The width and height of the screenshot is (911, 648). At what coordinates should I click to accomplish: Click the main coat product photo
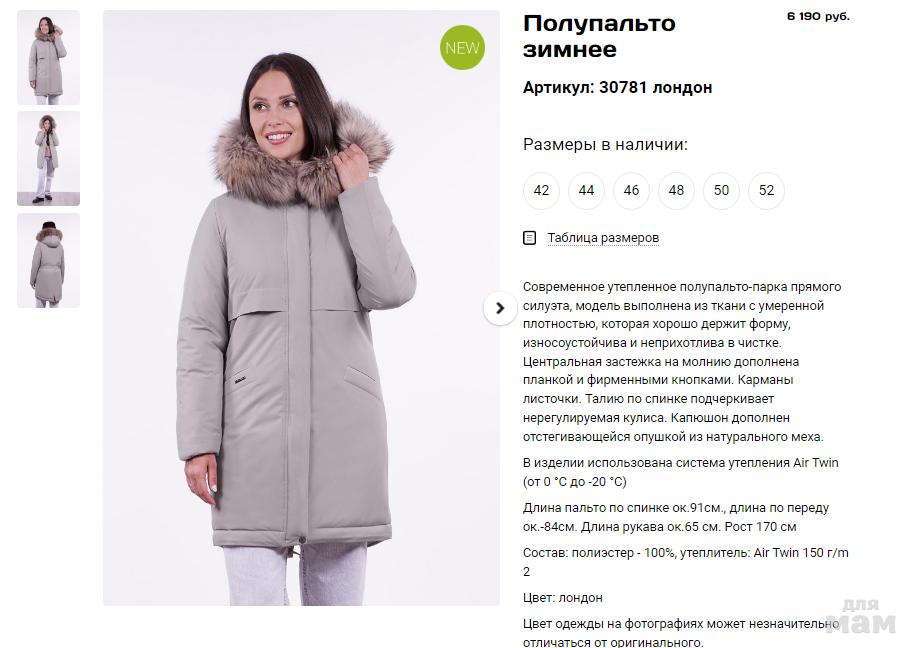301,308
